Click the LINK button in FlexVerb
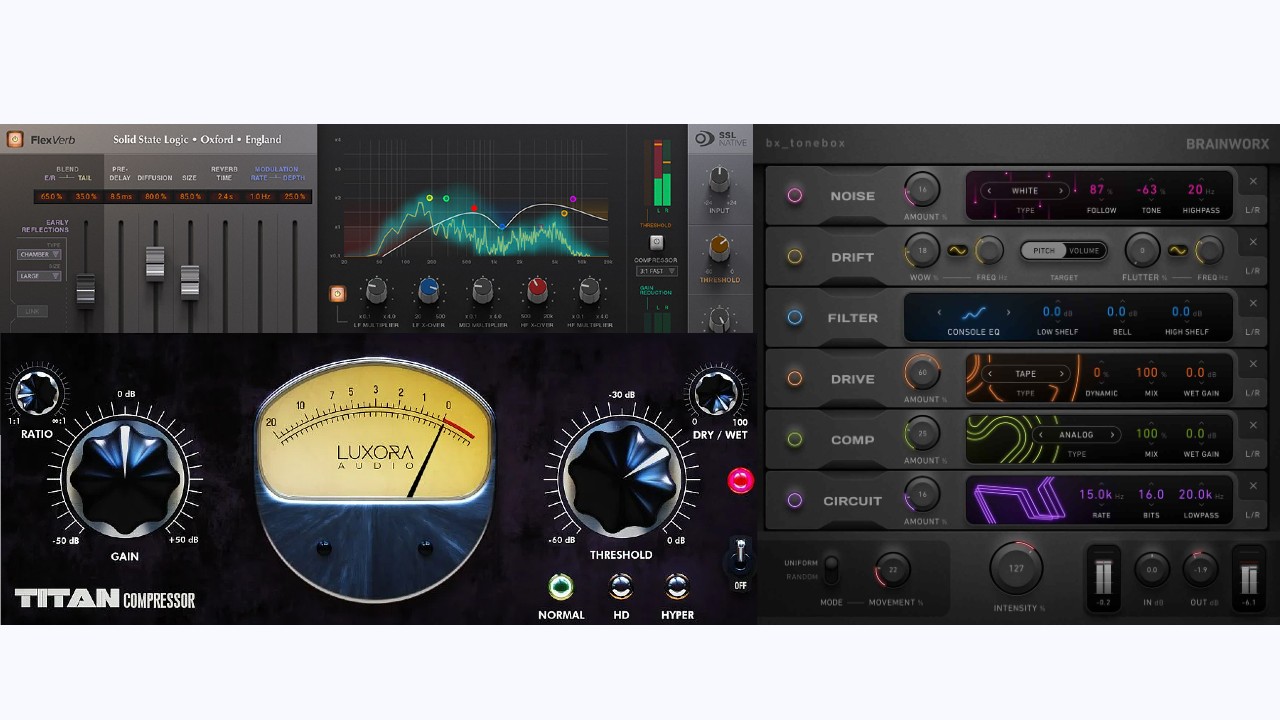1280x720 pixels. click(32, 312)
